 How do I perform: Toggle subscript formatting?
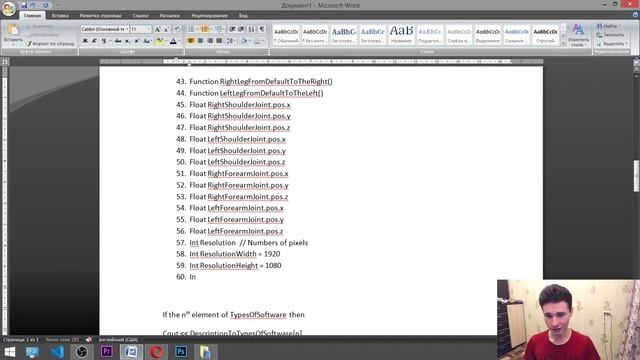pyautogui.click(x=127, y=41)
